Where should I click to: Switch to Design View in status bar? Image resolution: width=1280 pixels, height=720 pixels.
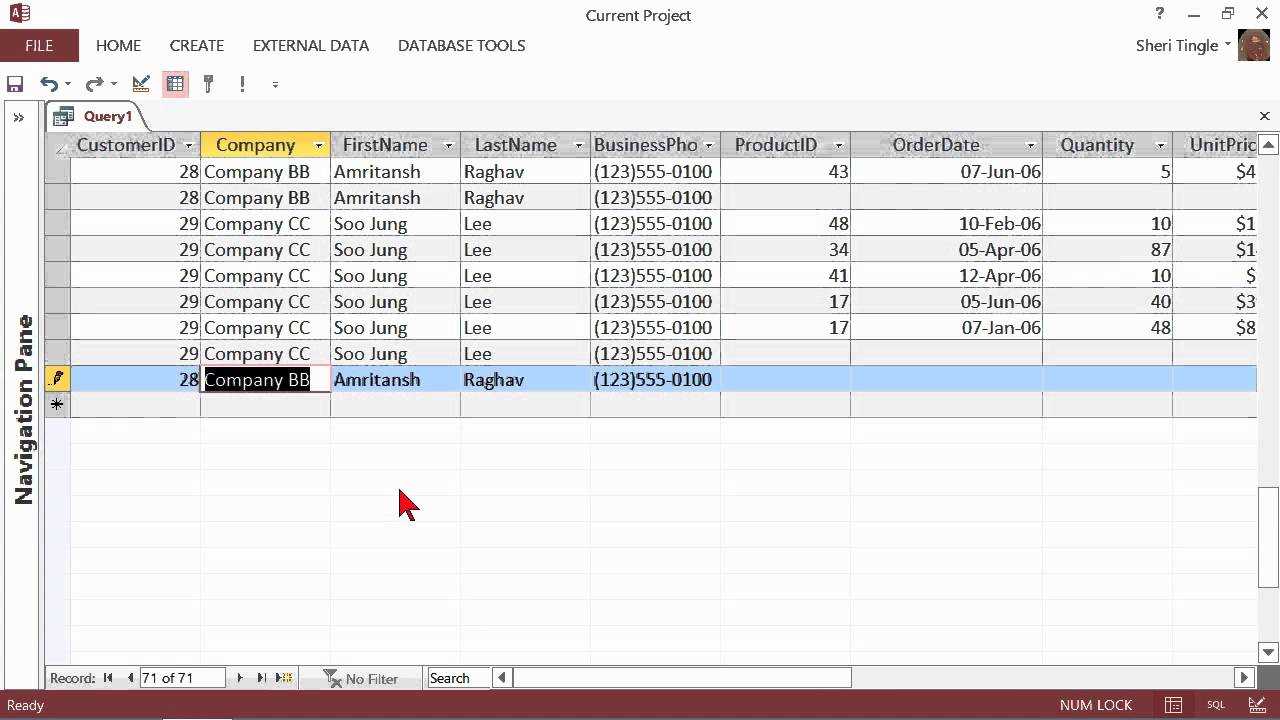pos(1258,705)
